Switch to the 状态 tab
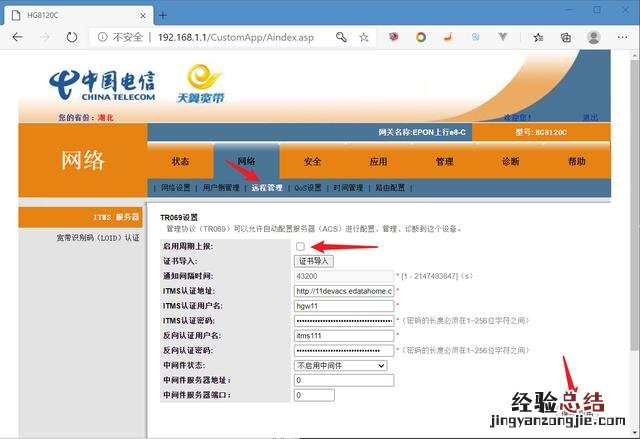640x439 pixels. pos(180,162)
